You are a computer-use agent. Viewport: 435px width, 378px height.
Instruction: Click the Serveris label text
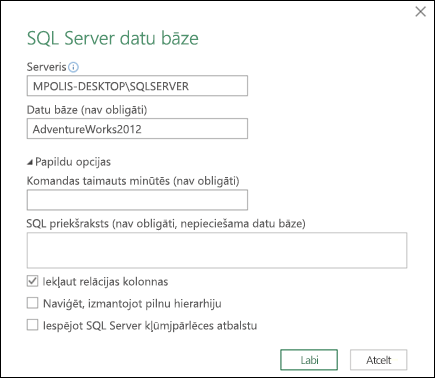(x=47, y=67)
